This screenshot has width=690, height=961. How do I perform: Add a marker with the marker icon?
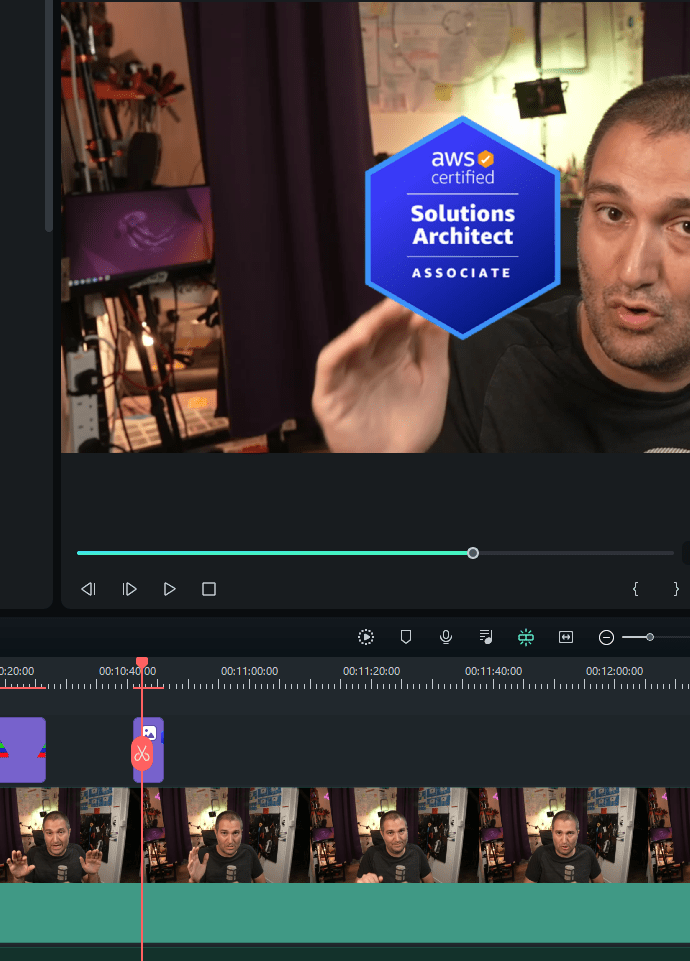click(x=406, y=637)
